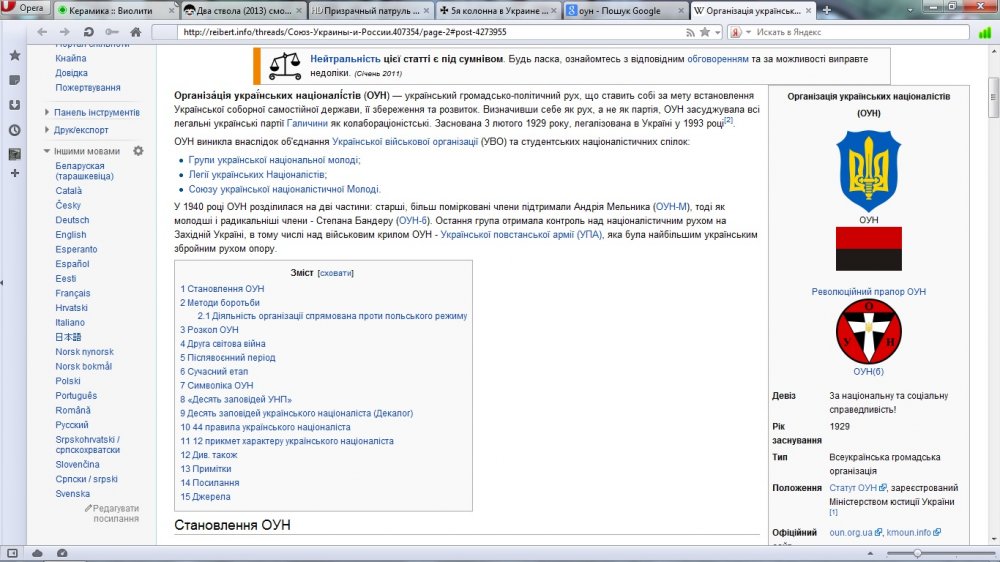Screen dimensions: 1000x562
Task: Go back to the previous page
Action: (42, 32)
